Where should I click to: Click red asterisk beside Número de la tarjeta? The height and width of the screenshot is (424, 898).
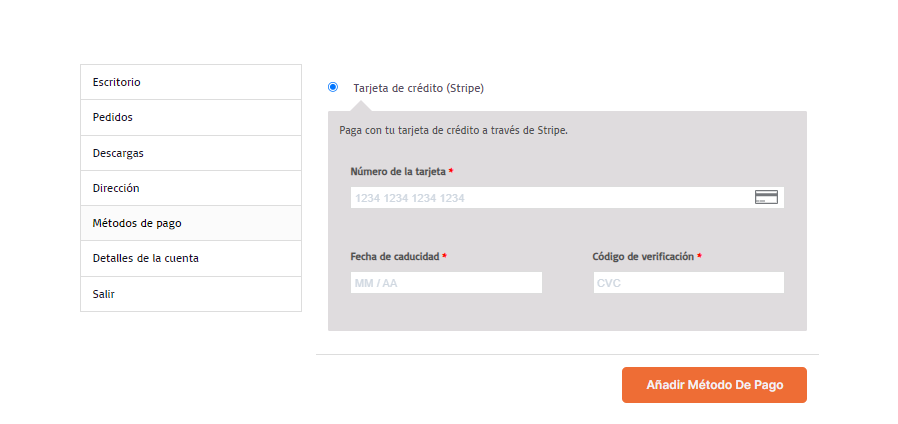[x=451, y=171]
